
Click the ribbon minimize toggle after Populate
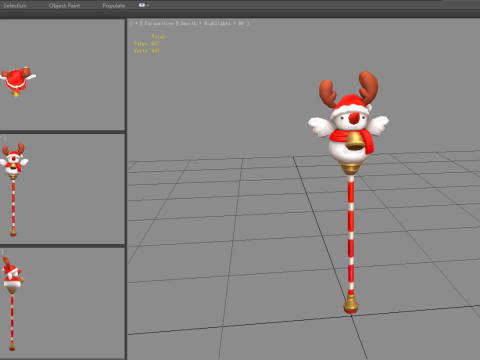tap(144, 5)
